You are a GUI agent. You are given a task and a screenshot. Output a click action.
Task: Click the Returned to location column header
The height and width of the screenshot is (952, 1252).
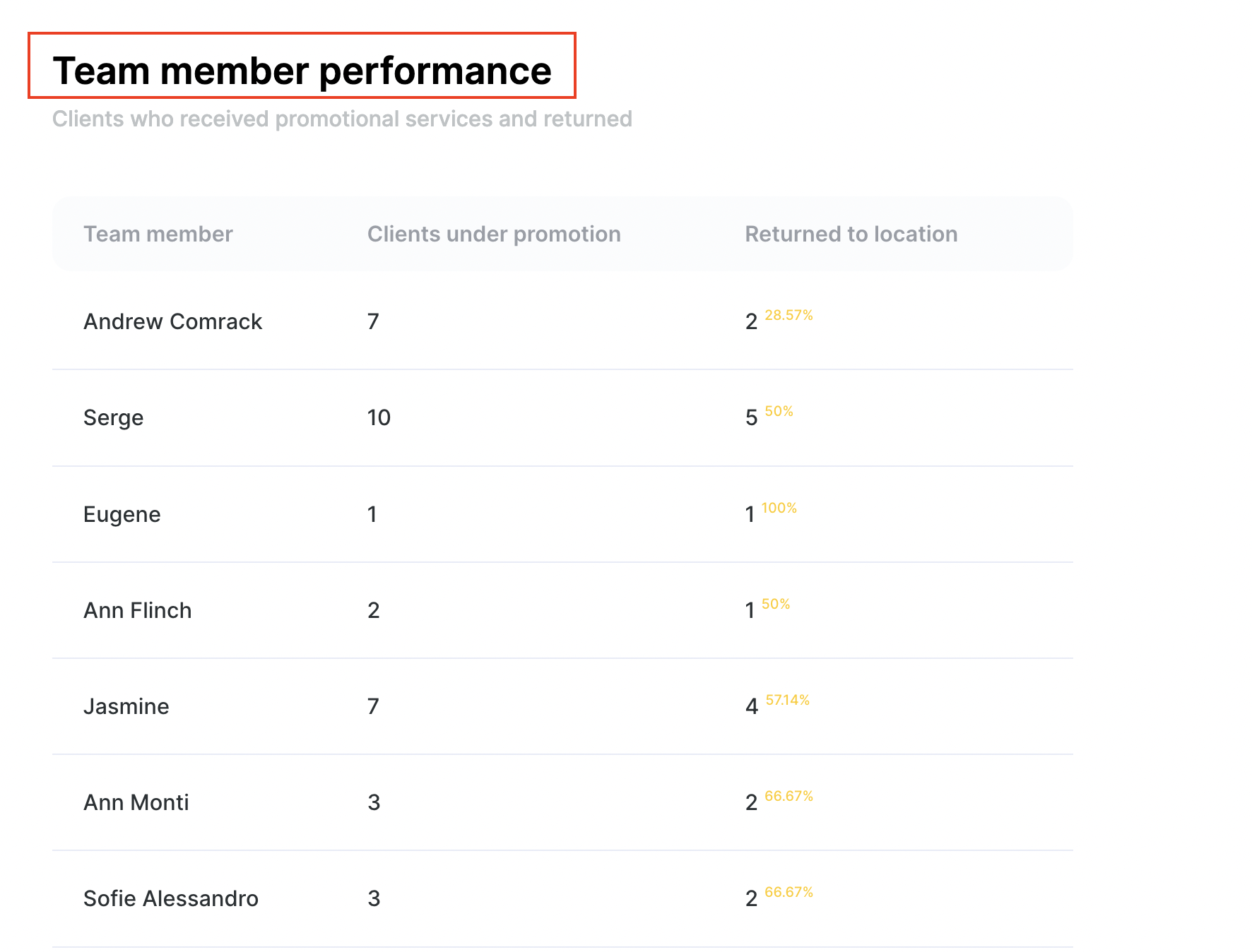851,234
